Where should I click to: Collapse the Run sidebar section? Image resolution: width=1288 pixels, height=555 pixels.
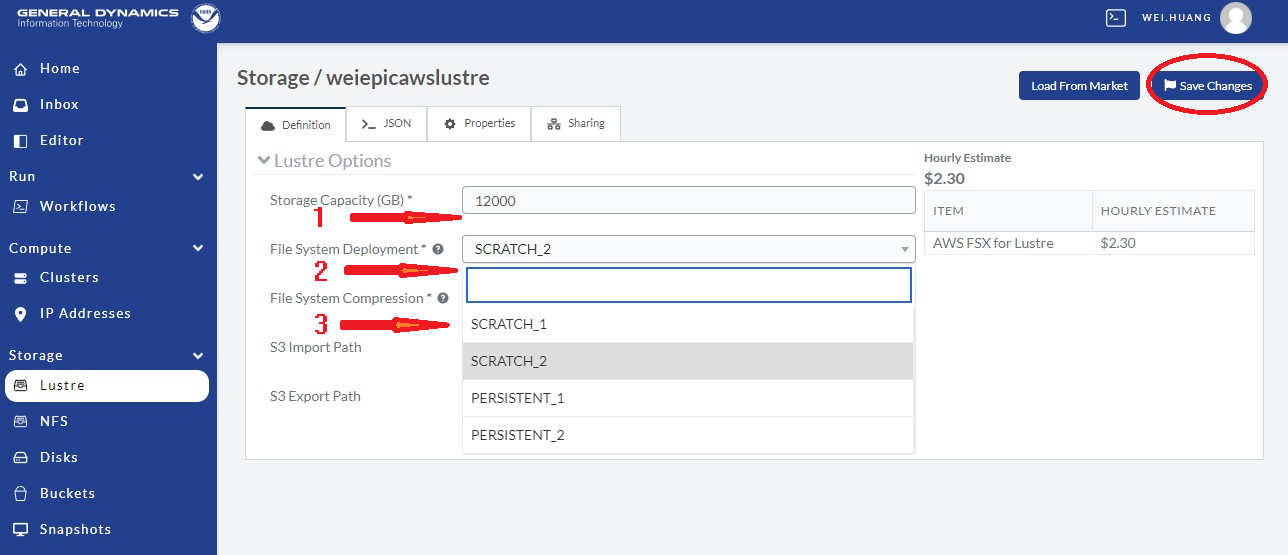pos(198,177)
